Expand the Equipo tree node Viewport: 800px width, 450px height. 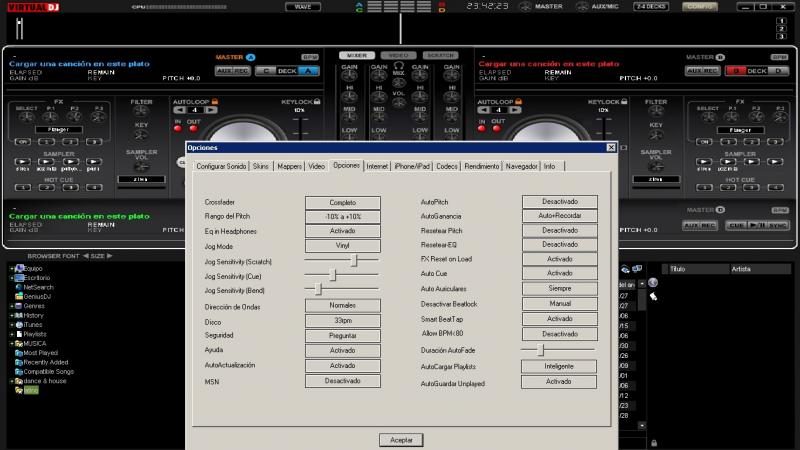tap(11, 268)
